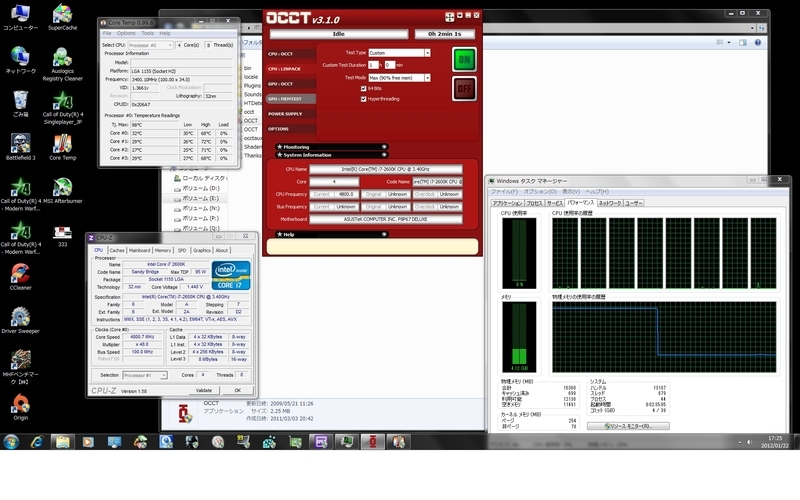The height and width of the screenshot is (500, 800).
Task: Click Custom Test Duration minutes field
Action: 390,65
